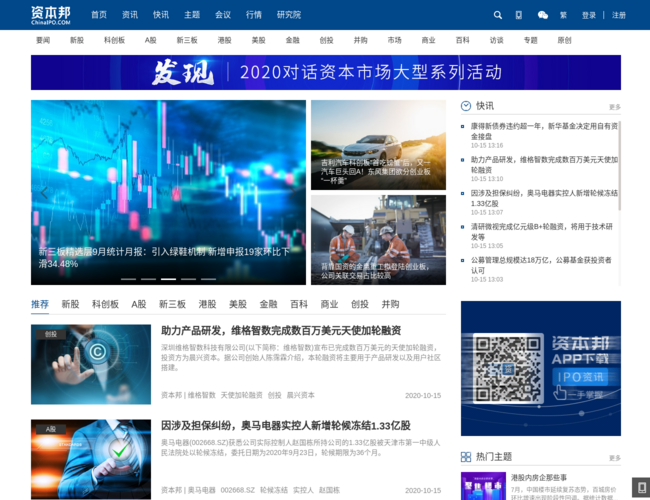The width and height of the screenshot is (650, 500).
Task: Select 访谈 in sub navigation bar
Action: click(496, 40)
